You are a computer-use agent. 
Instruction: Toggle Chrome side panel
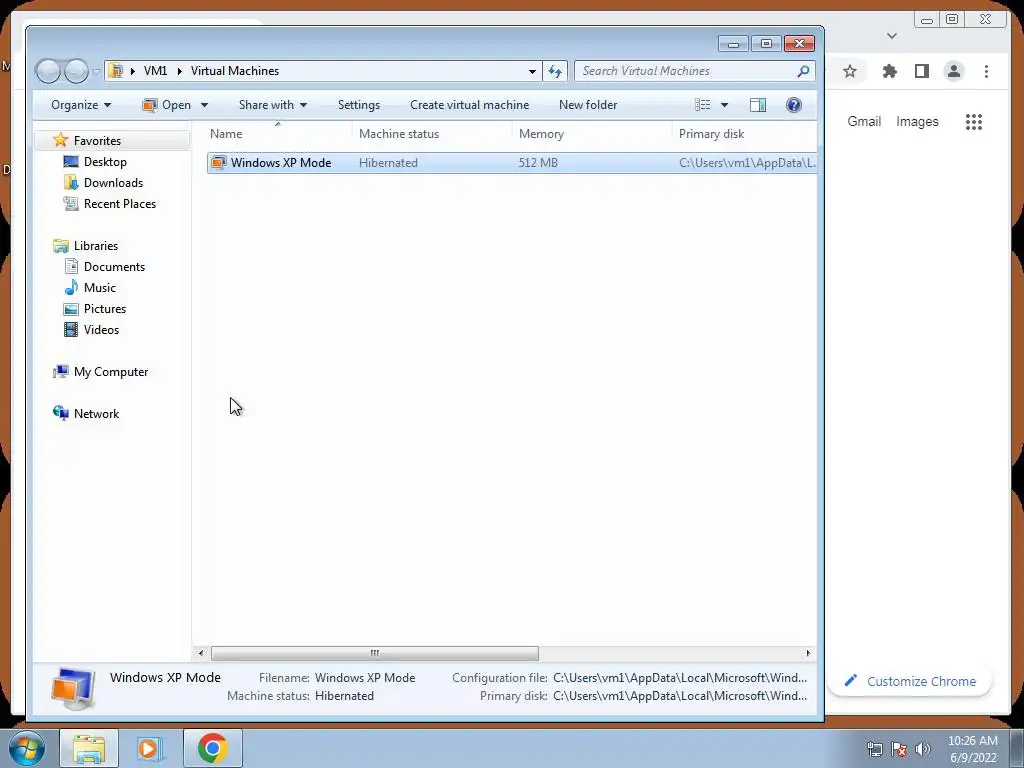pyautogui.click(x=921, y=71)
